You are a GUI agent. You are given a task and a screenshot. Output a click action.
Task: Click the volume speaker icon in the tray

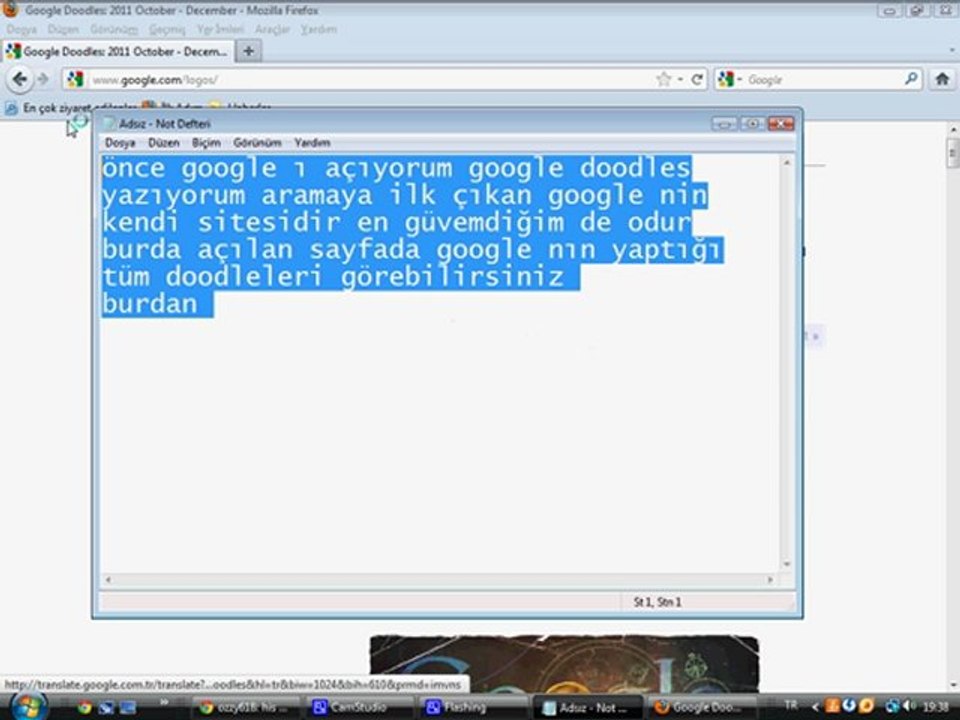coord(909,707)
